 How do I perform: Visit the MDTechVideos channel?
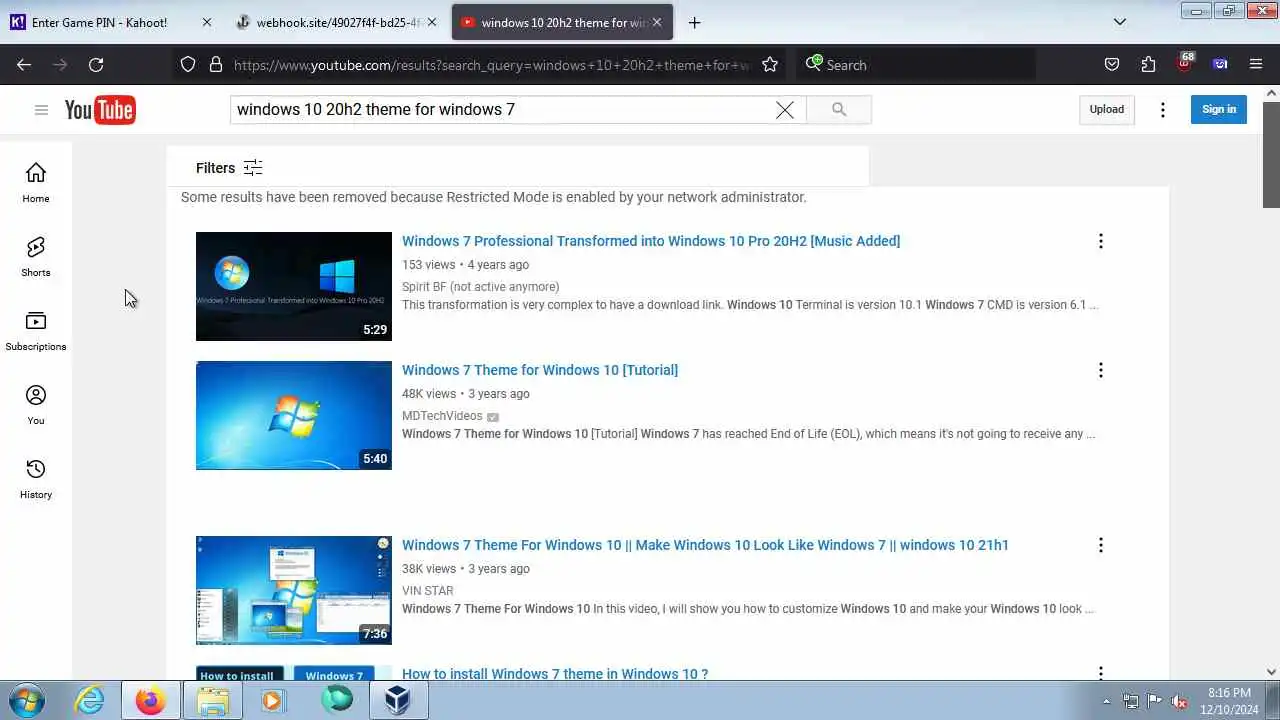click(x=442, y=416)
